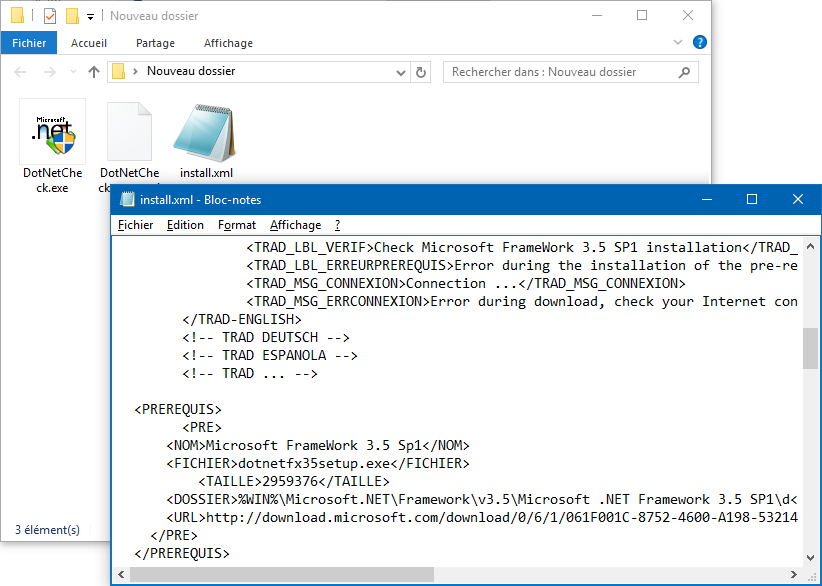Viewport: 822px width, 586px height.
Task: Open the DotNetCheck.exe file icon
Action: point(52,132)
